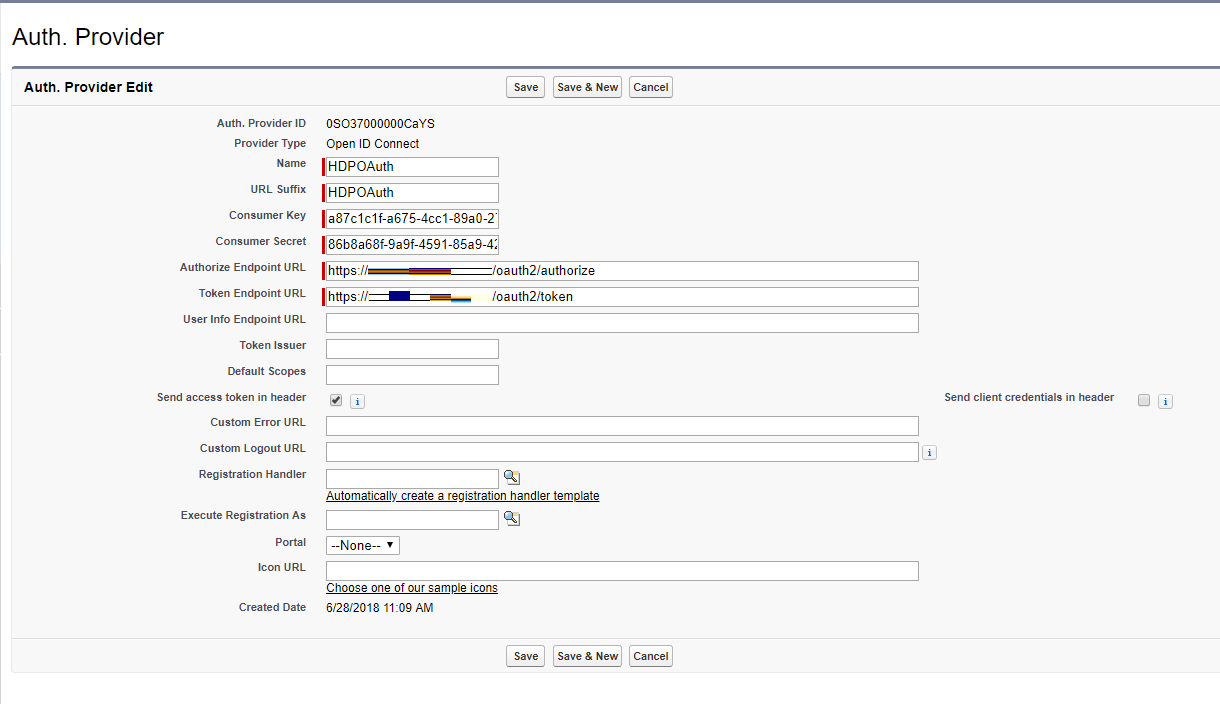Viewport: 1220px width, 704px height.
Task: Open Choose one of our sample icons
Action: (411, 588)
